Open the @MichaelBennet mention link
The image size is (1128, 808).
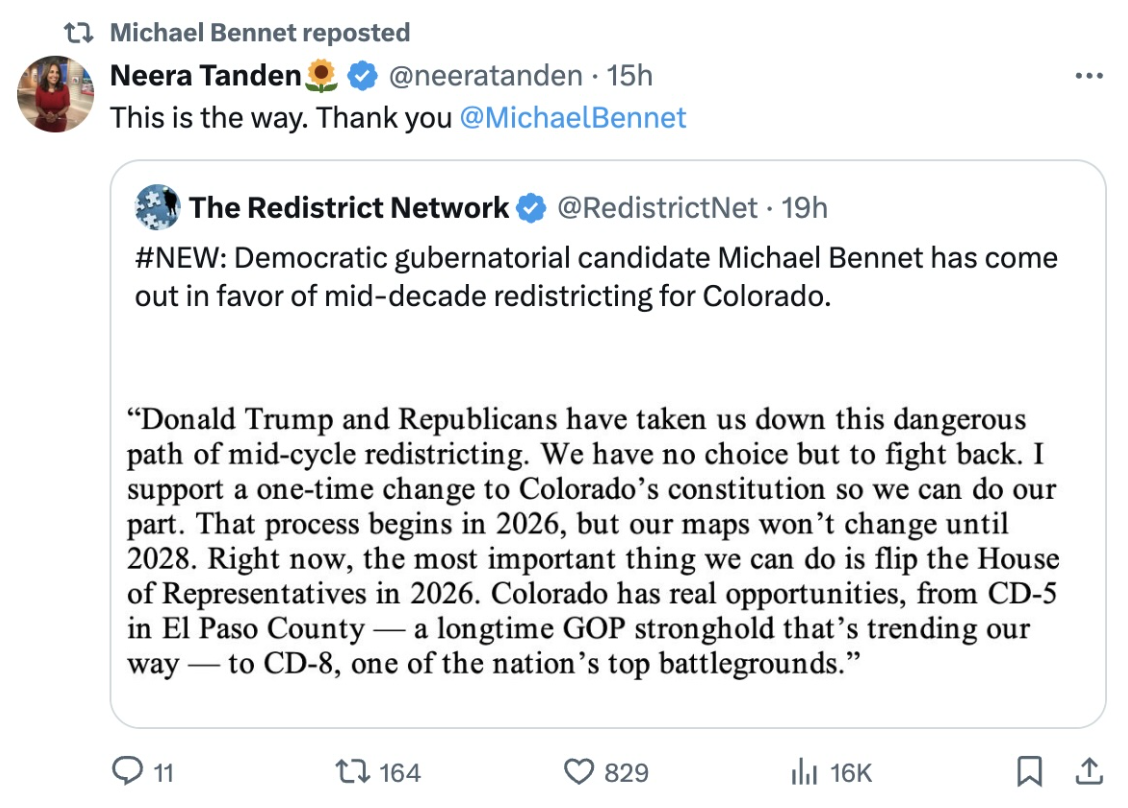pyautogui.click(x=573, y=118)
